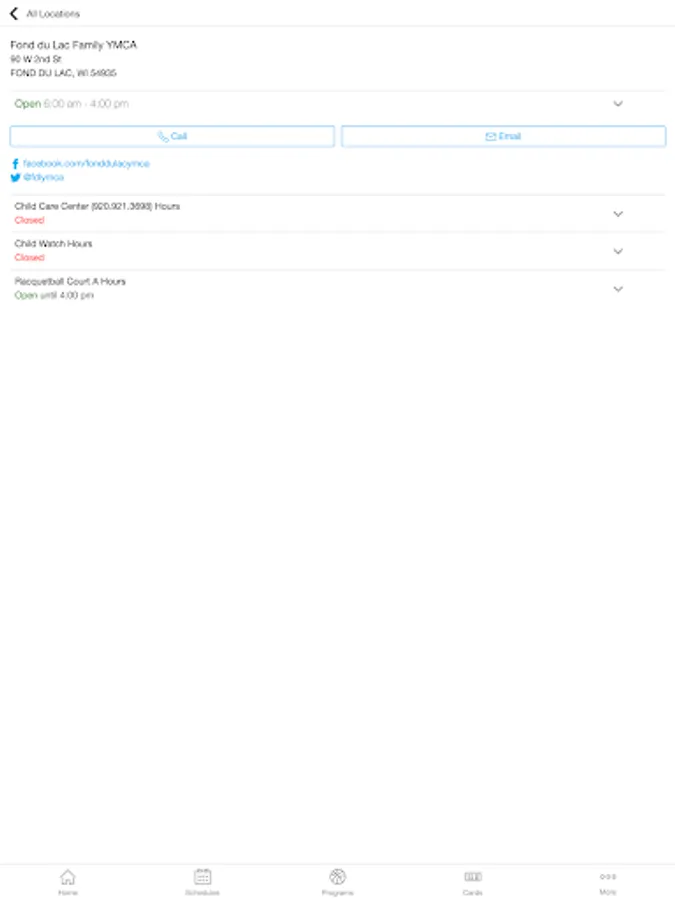Click the Closed status under Child Care Center
The image size is (675, 900).
pyautogui.click(x=29, y=220)
